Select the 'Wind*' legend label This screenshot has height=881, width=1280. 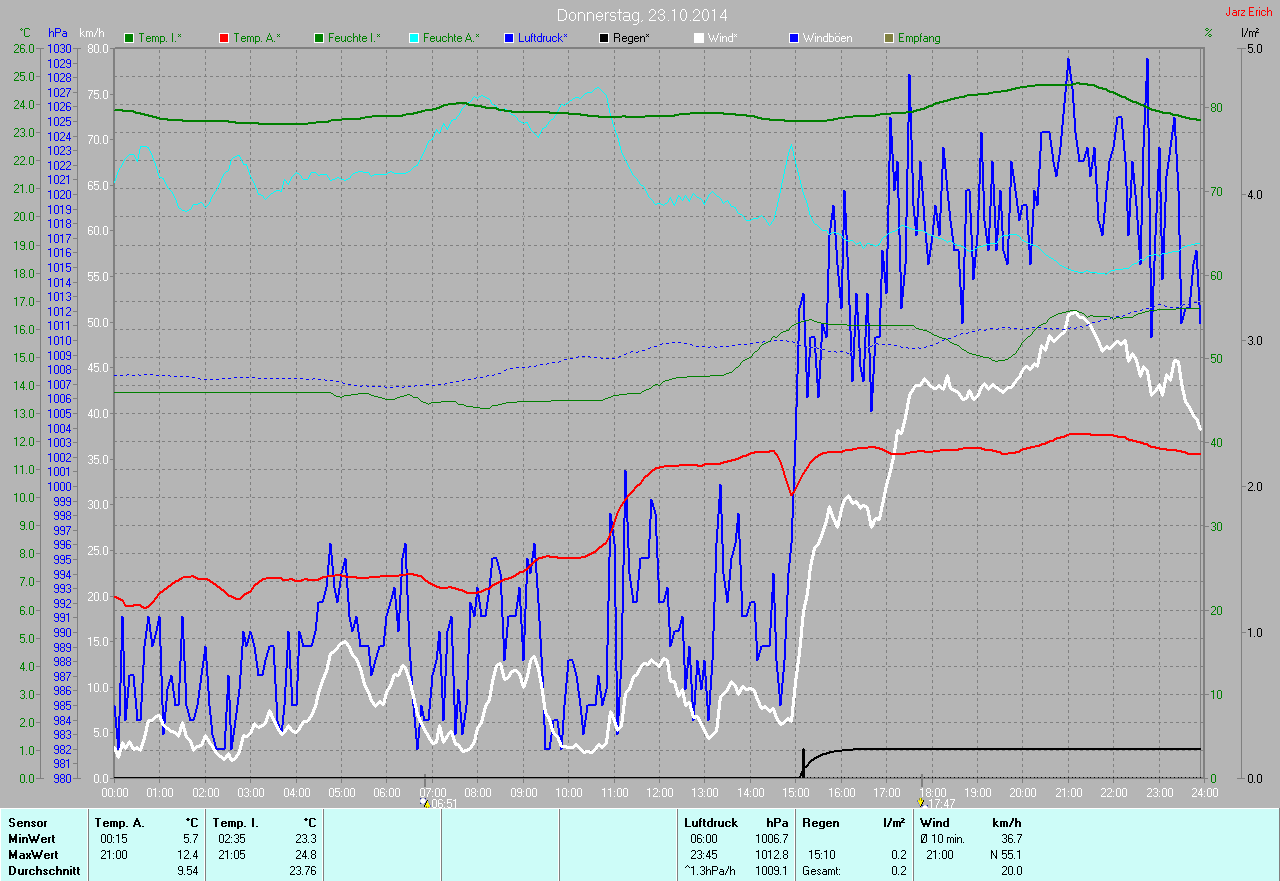(x=722, y=38)
